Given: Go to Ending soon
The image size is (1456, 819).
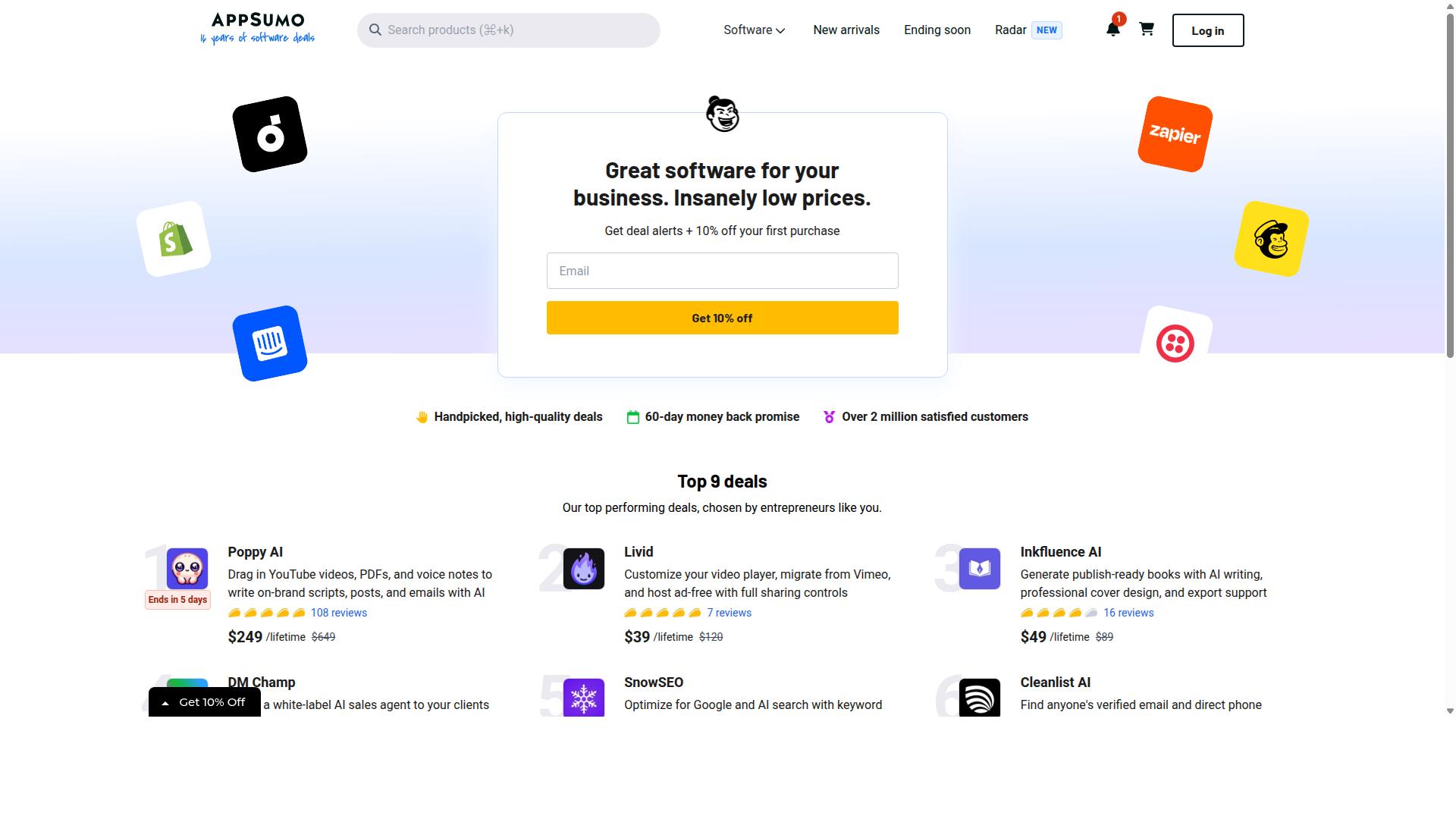Looking at the screenshot, I should (937, 30).
